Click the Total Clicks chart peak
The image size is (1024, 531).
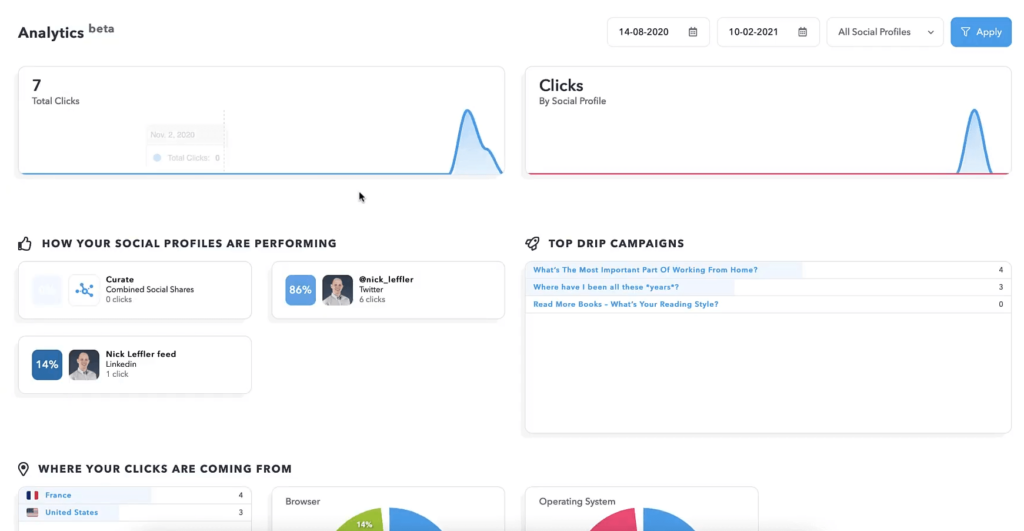[468, 111]
